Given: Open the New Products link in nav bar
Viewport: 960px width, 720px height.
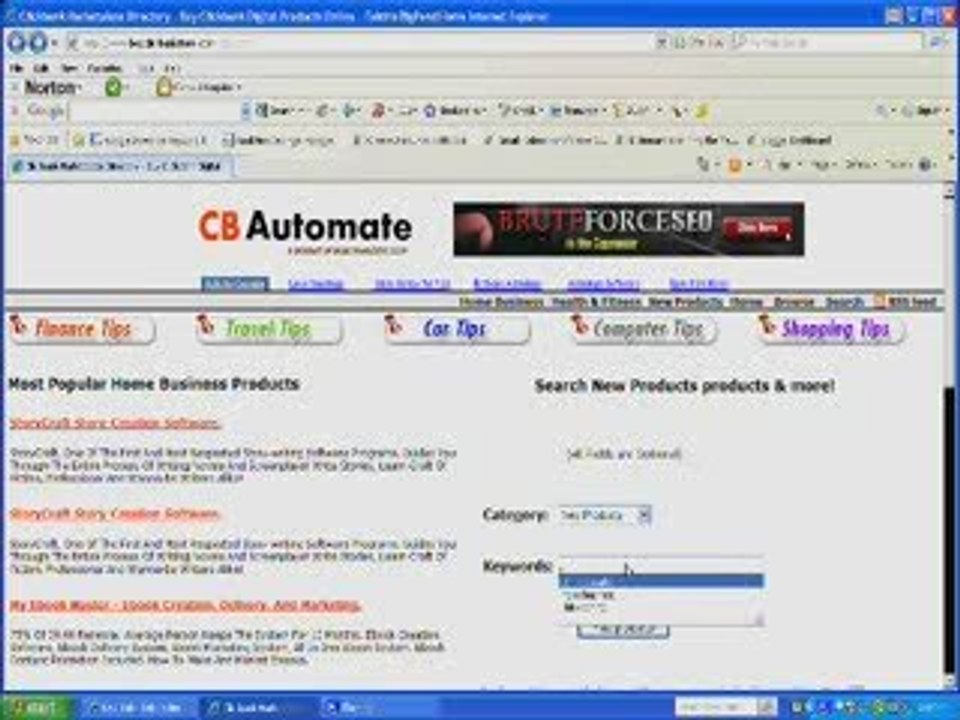Looking at the screenshot, I should tap(686, 302).
